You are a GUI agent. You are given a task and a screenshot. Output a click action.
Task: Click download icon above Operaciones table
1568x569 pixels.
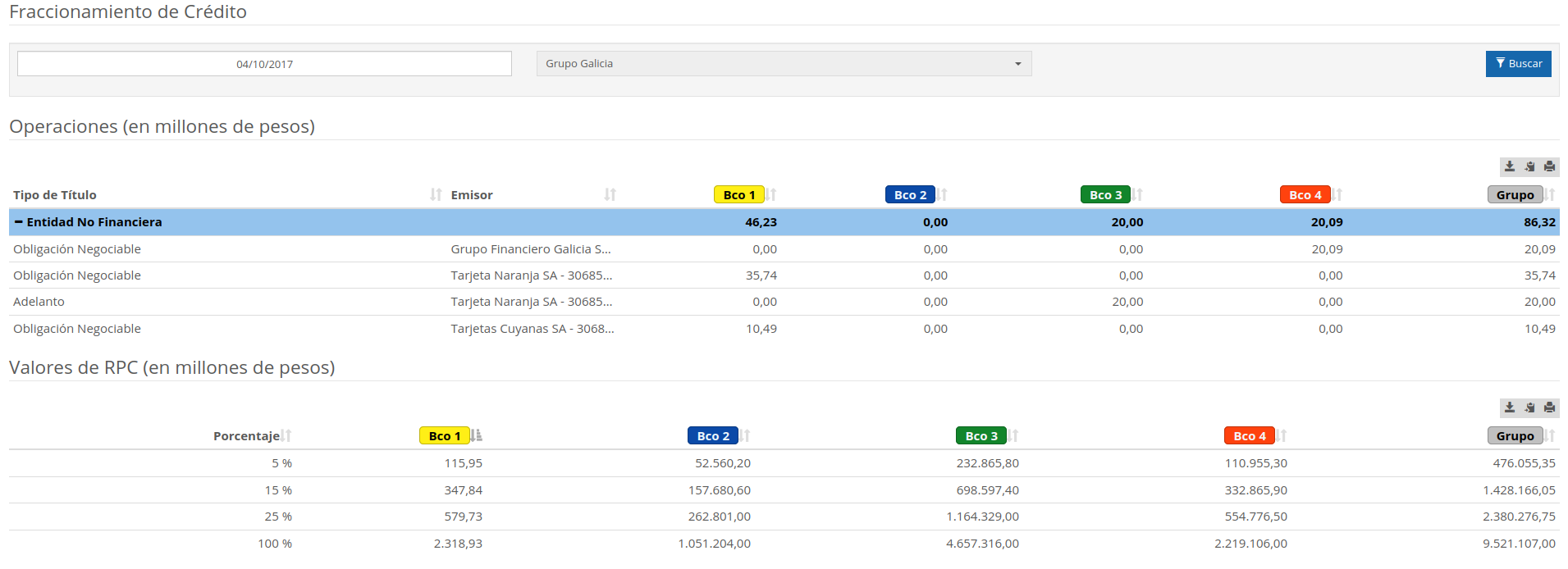tap(1510, 166)
